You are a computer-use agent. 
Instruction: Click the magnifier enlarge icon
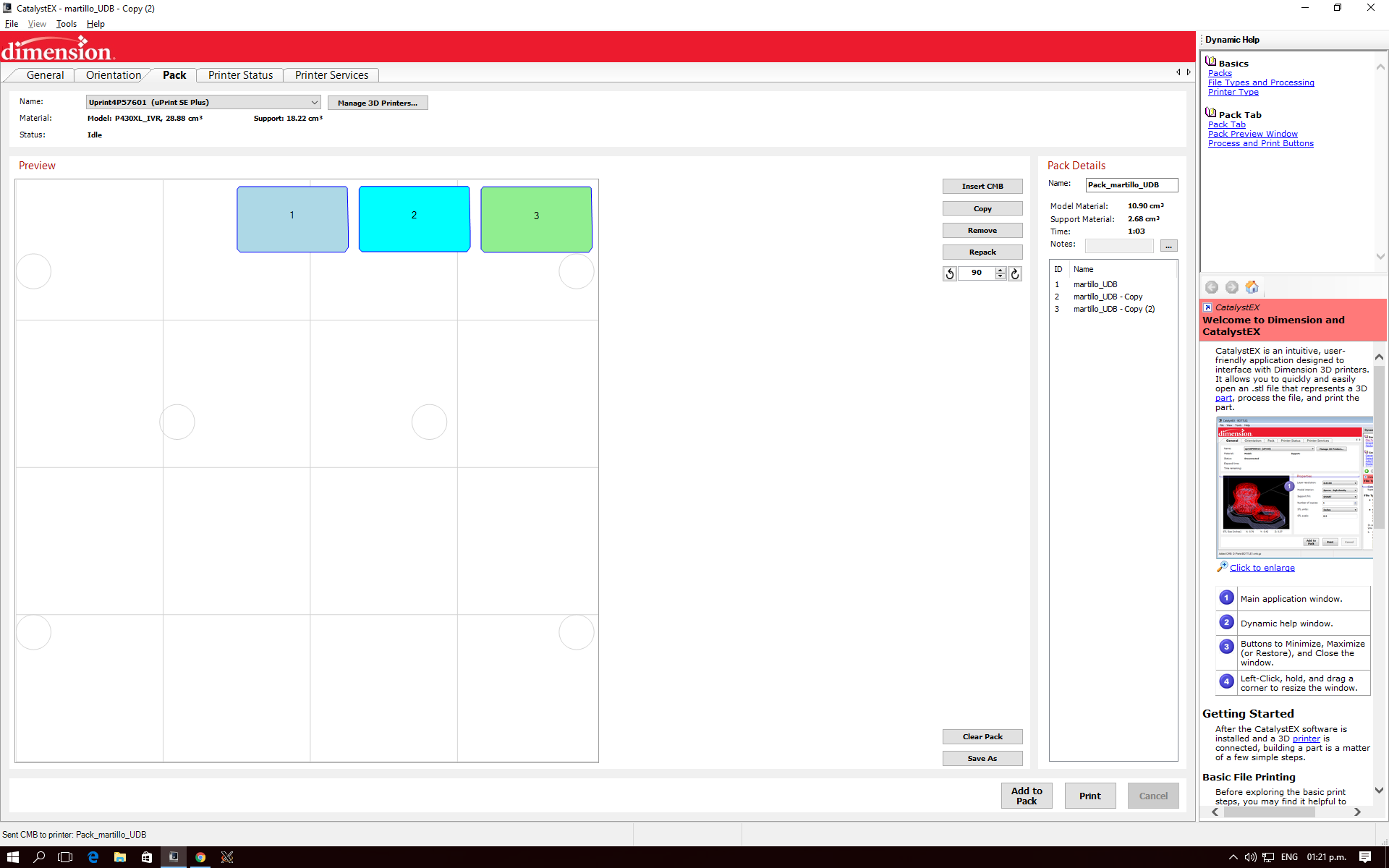[x=1222, y=567]
